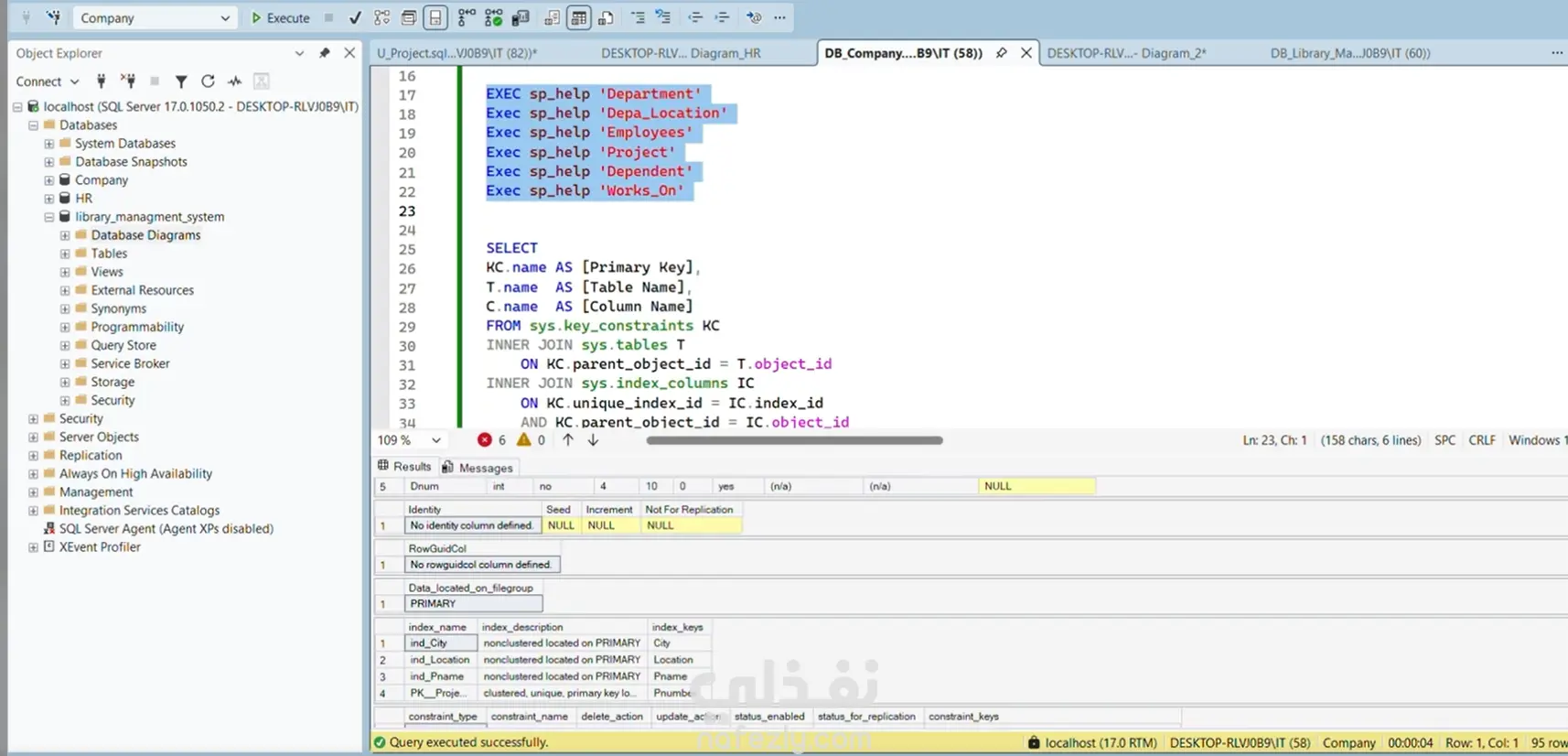Screen dimensions: 1568x756
Task: Click the ind_City index name cell
Action: [x=441, y=643]
